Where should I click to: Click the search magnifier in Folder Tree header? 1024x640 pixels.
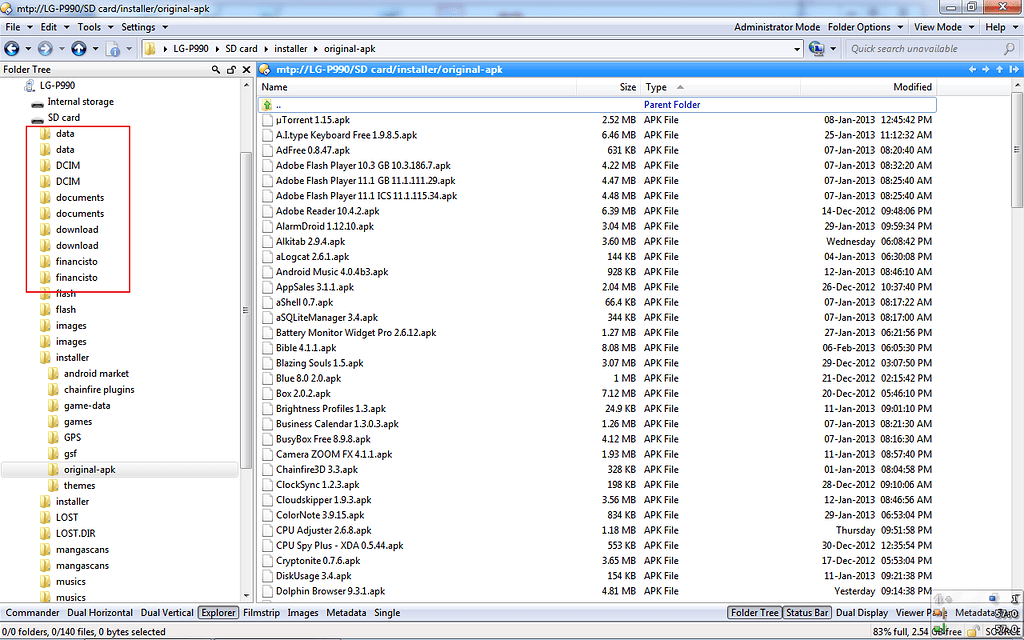tap(216, 69)
